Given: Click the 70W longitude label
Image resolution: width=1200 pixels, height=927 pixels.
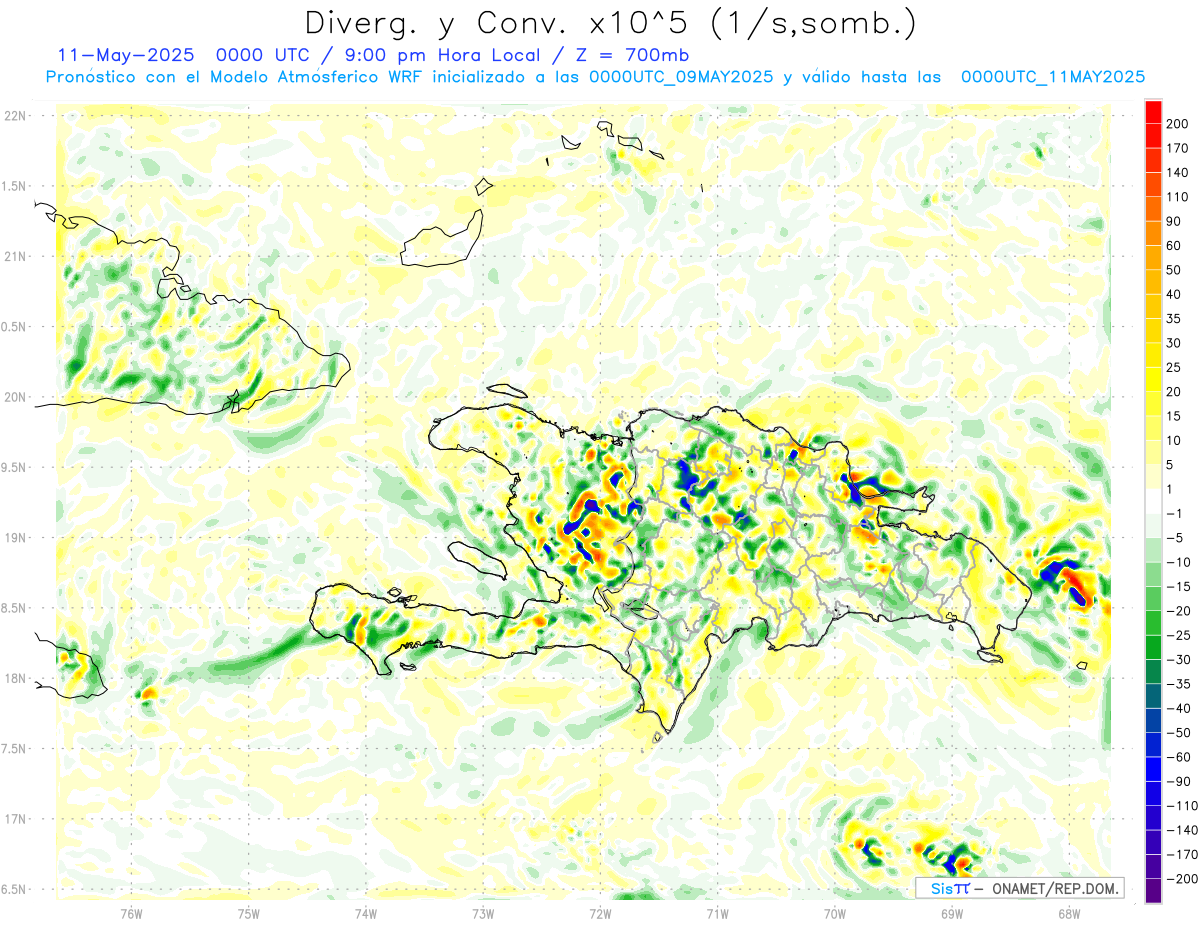Looking at the screenshot, I should coord(835,912).
